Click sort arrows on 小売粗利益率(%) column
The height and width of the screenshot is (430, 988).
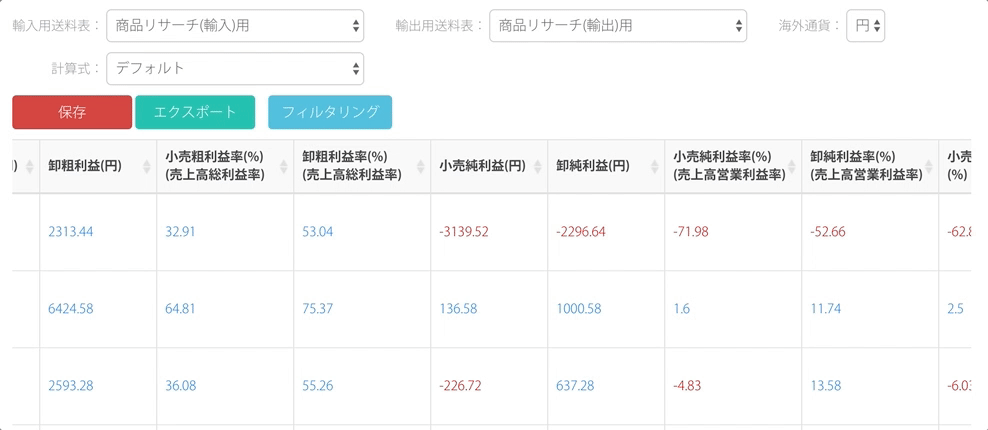284,166
